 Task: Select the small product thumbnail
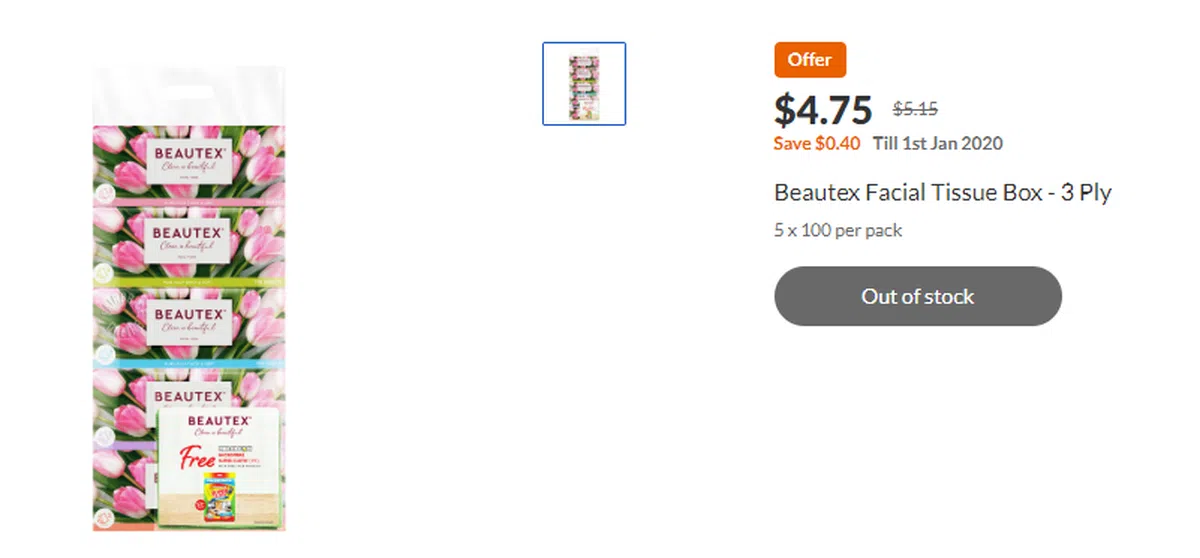[x=584, y=84]
